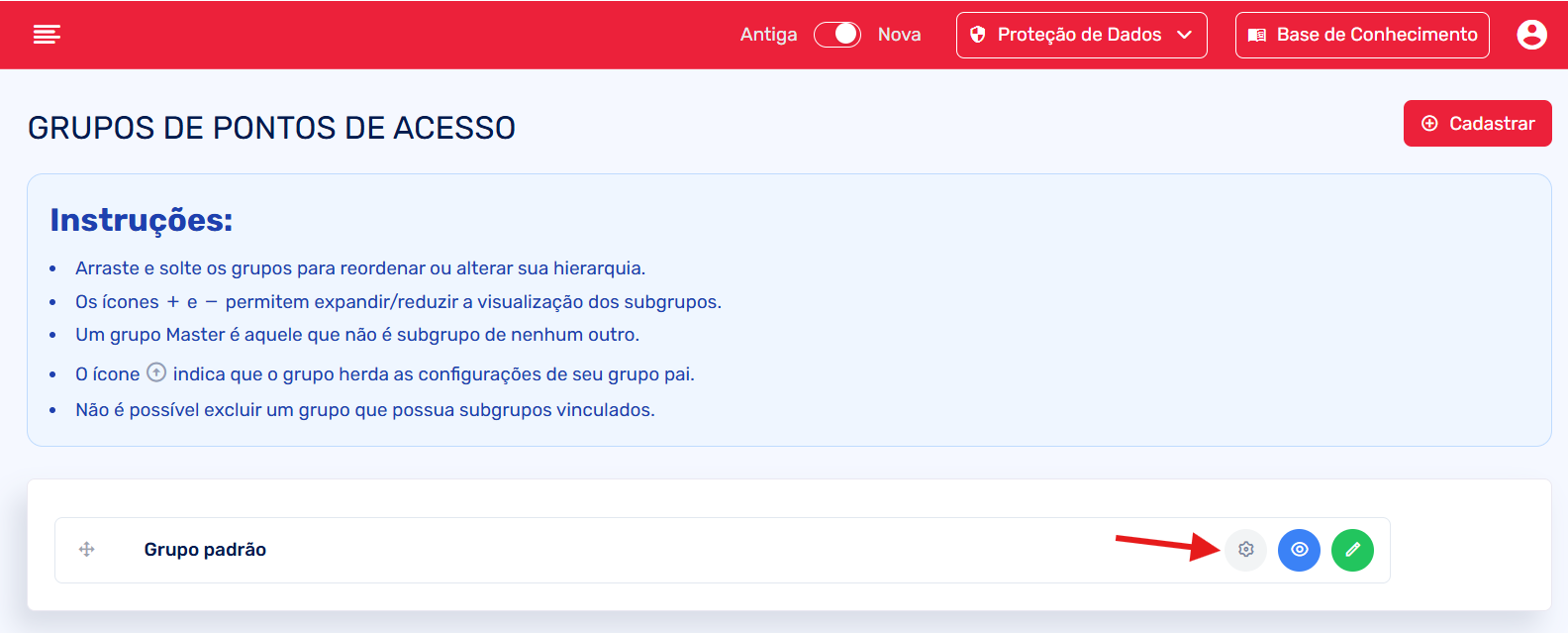Toggle the Antiga/Nova version switch
This screenshot has height=633, width=1568.
837,35
